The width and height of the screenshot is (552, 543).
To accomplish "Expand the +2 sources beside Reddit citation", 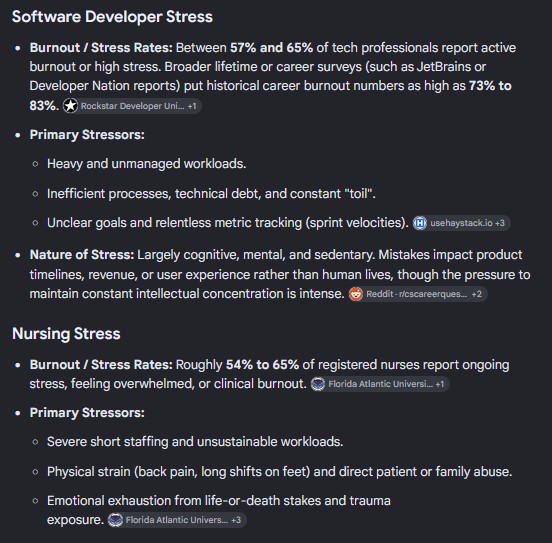I will coord(477,294).
